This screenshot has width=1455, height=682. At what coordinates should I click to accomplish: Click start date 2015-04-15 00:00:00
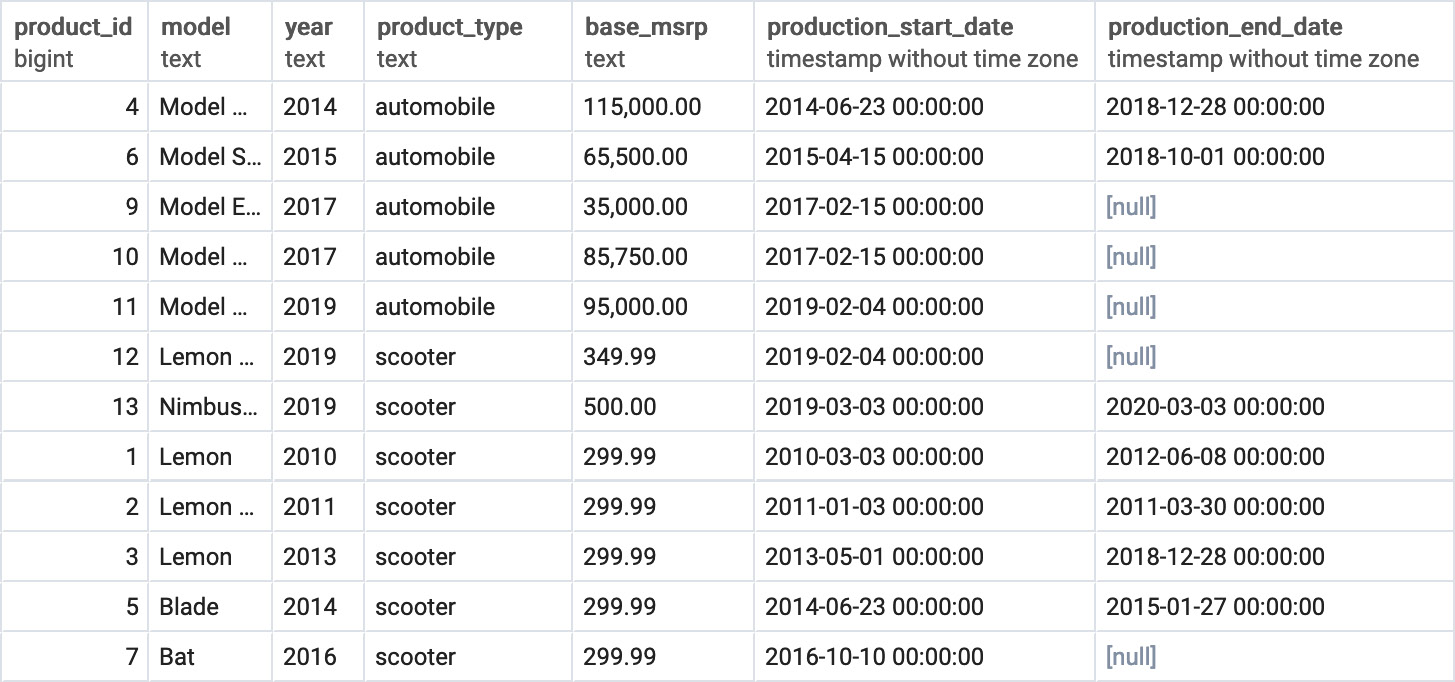(925, 156)
